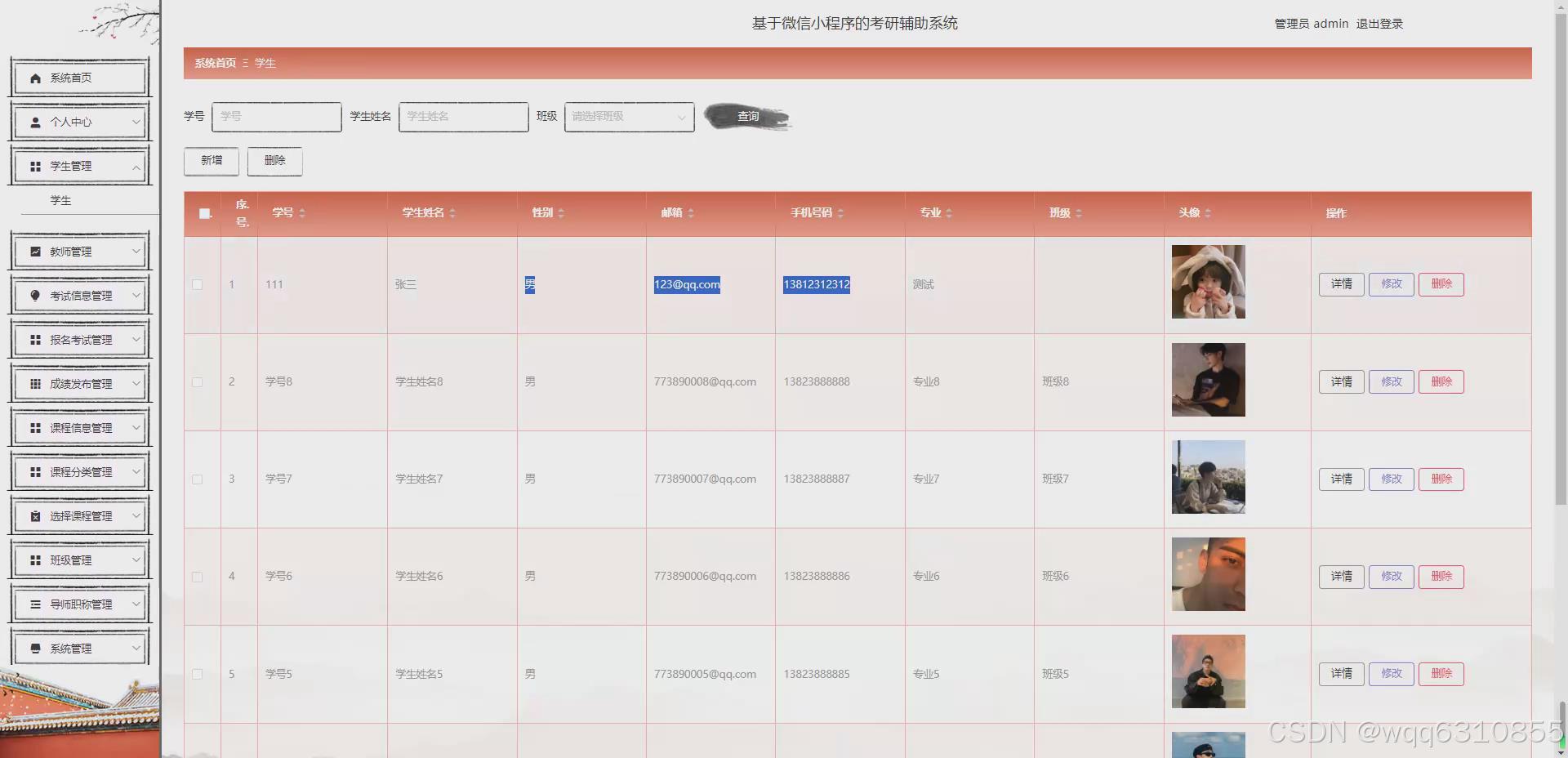Open the 学生 submenu item

pyautogui.click(x=60, y=200)
